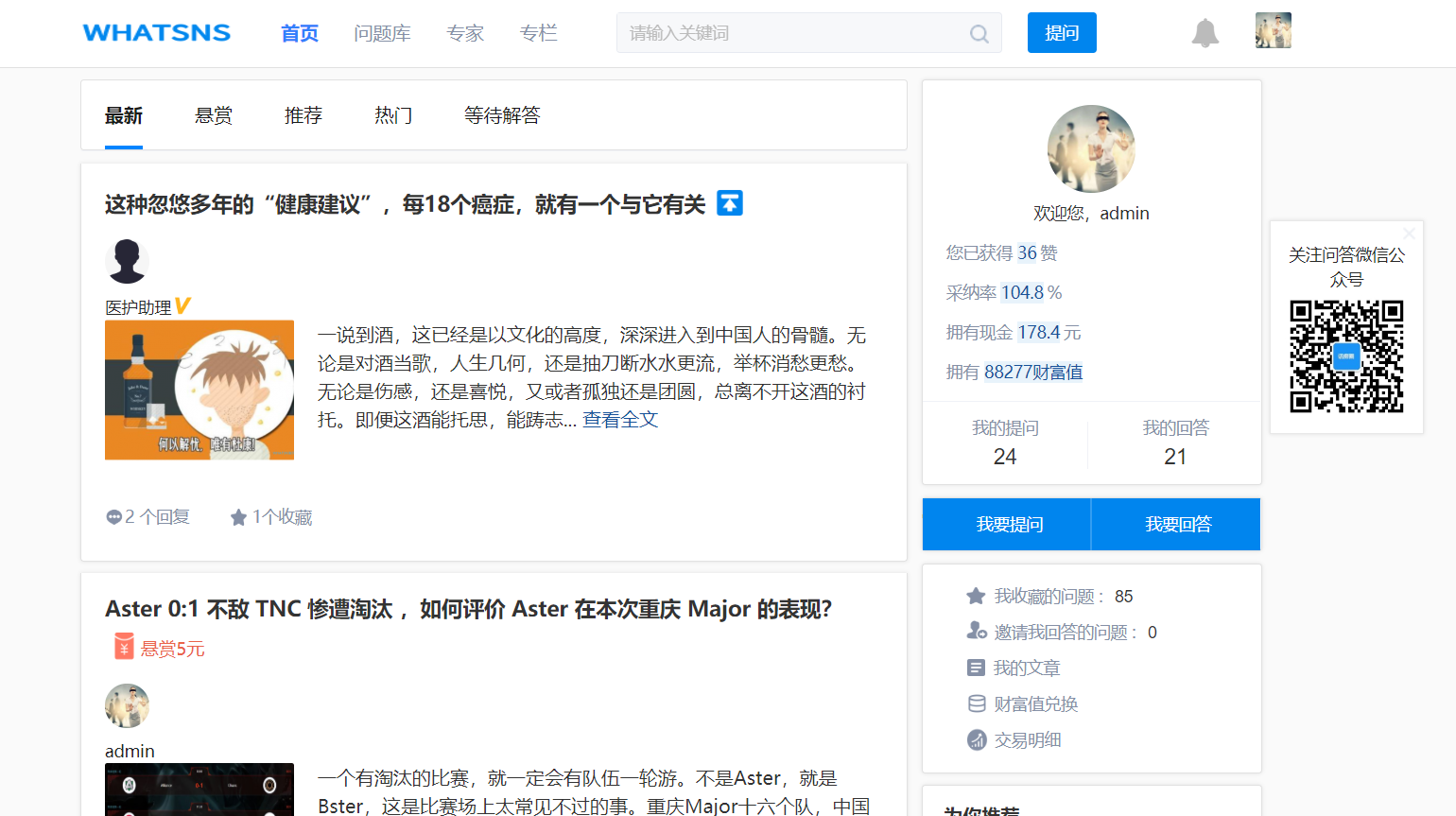Open the liquor article thumbnail image

(x=199, y=390)
